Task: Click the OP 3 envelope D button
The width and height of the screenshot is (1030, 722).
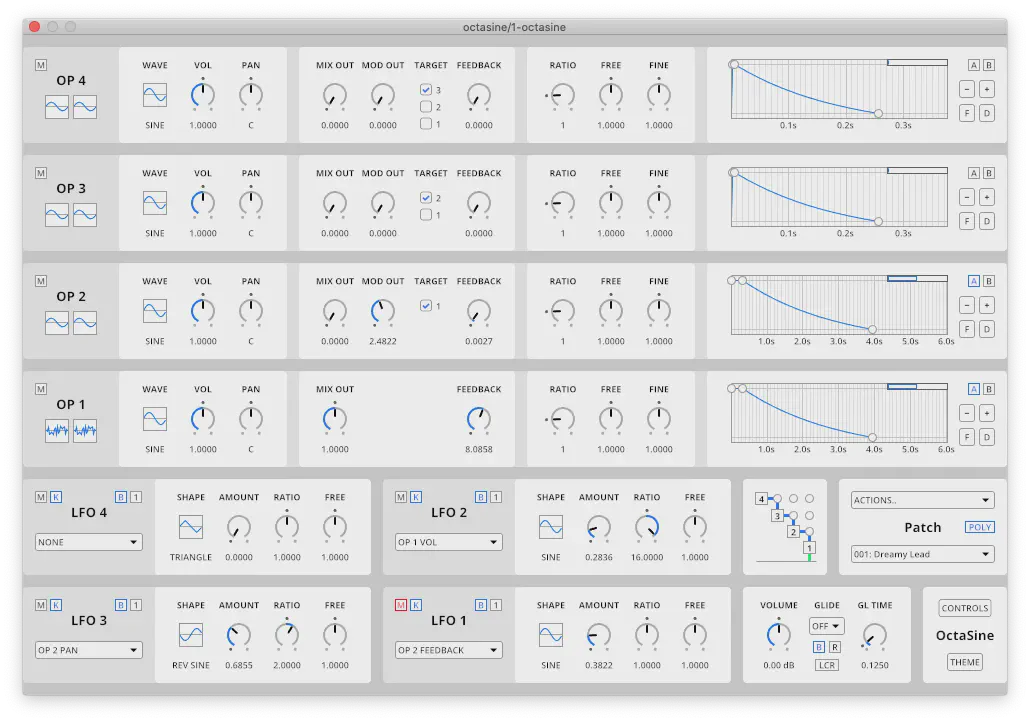Action: click(x=987, y=221)
